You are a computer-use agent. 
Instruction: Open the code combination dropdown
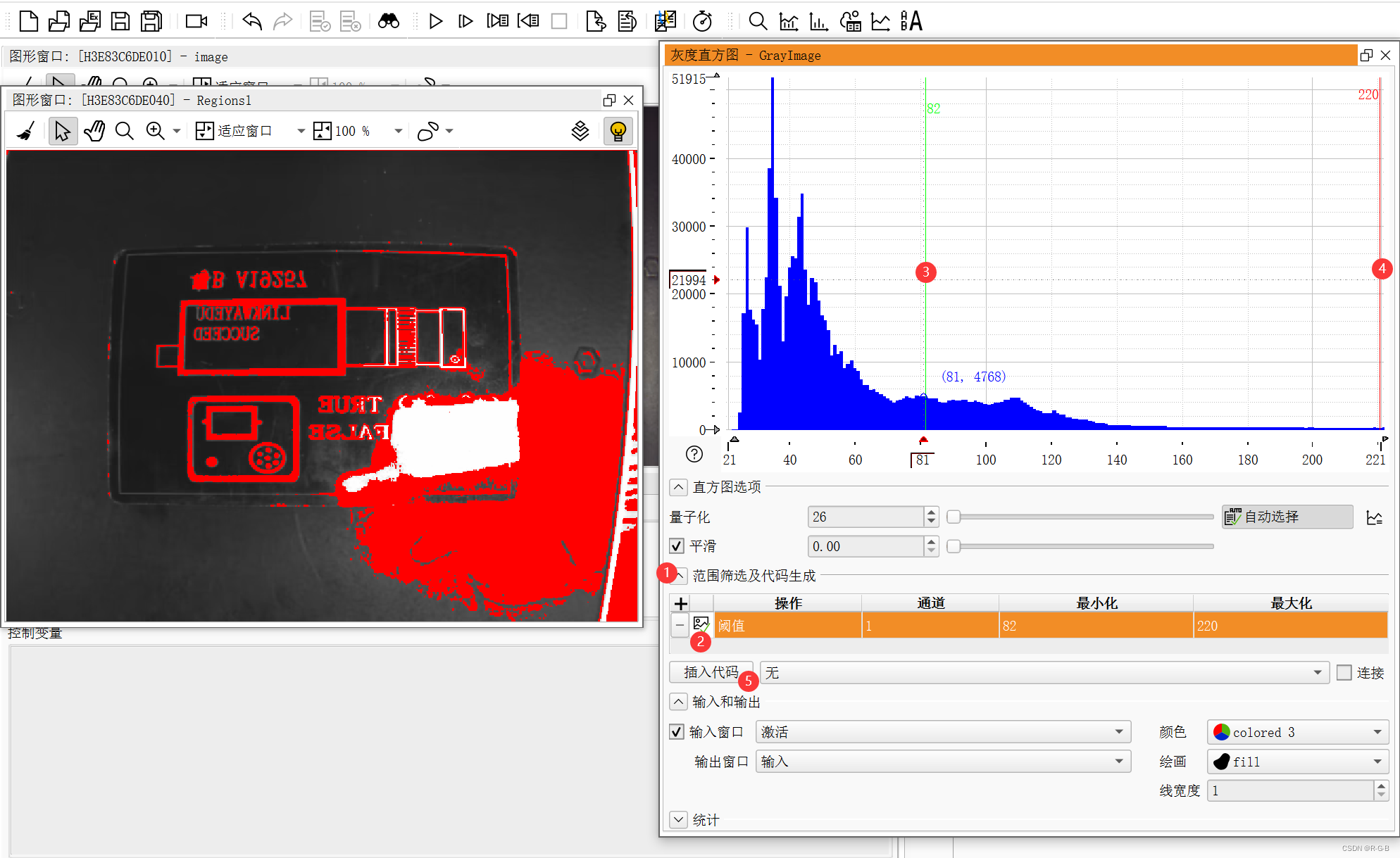(x=1044, y=673)
